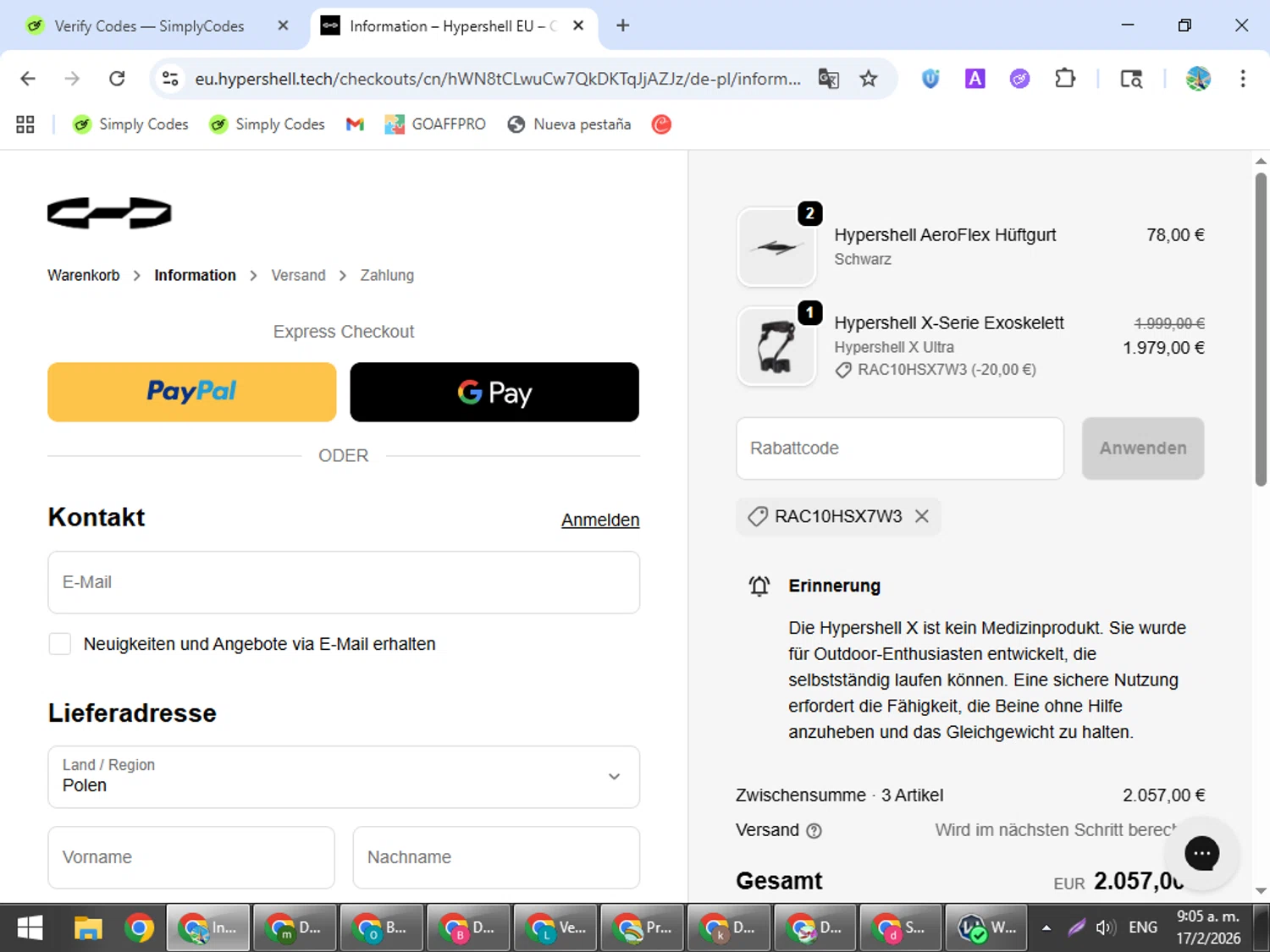Click the Zahlung breadcrumb step
The height and width of the screenshot is (952, 1270).
[x=387, y=275]
